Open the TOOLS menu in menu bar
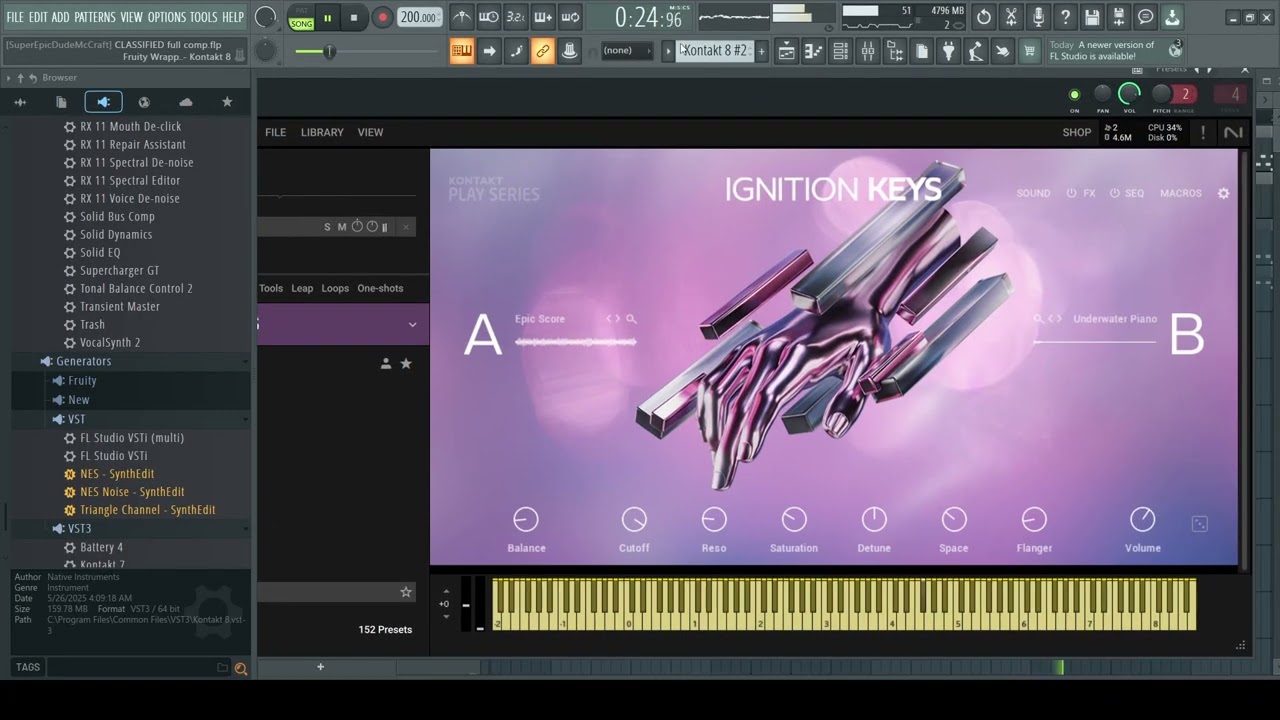 (203, 17)
